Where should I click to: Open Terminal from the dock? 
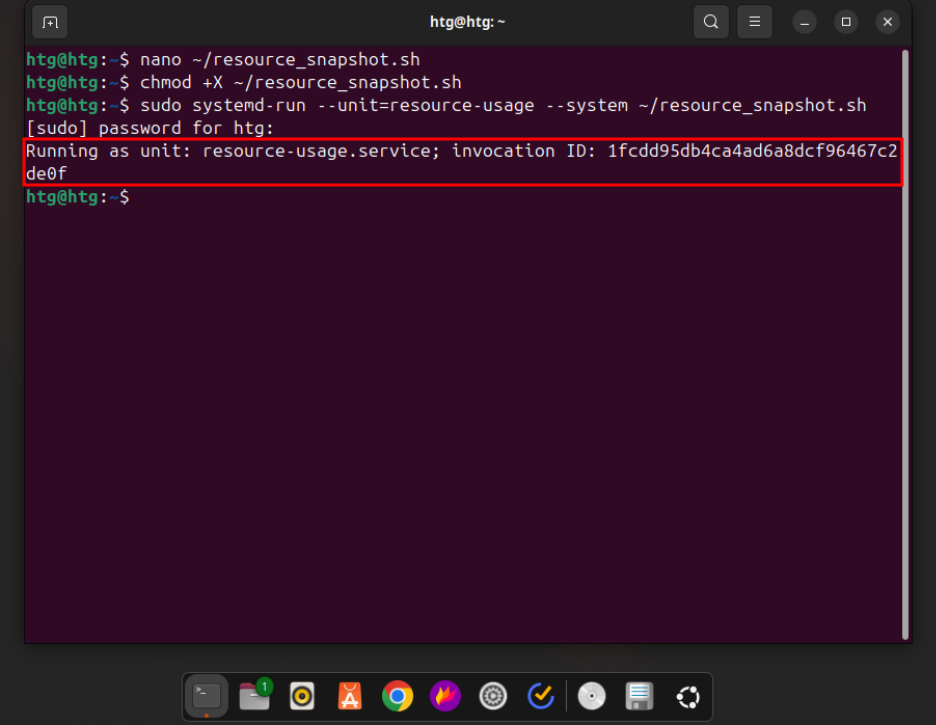pyautogui.click(x=207, y=696)
